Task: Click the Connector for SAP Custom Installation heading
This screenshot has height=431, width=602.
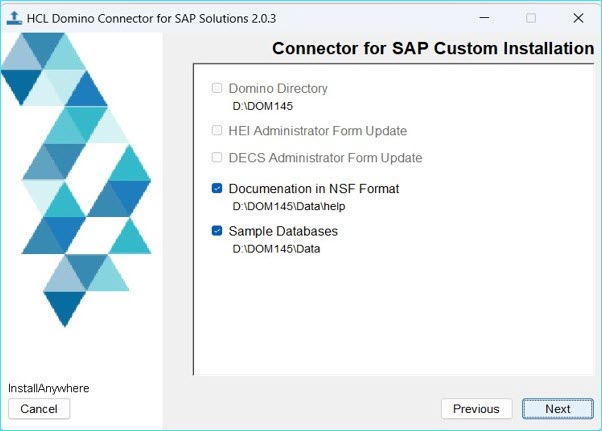Action: tap(433, 48)
